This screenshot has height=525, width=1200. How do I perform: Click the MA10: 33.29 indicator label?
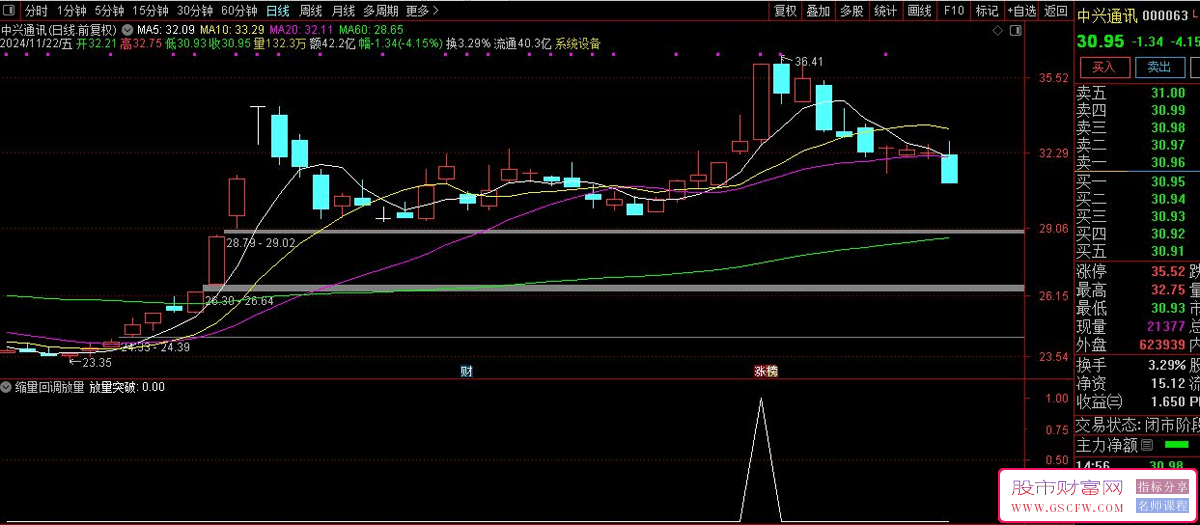[x=232, y=28]
